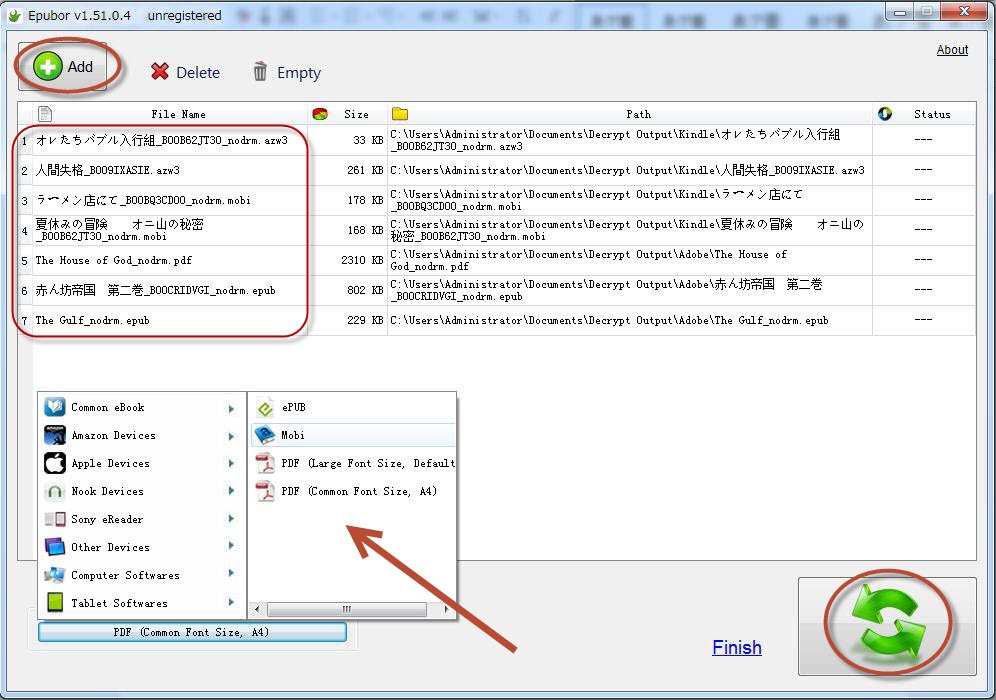Image resolution: width=996 pixels, height=700 pixels.
Task: Expand the Common eBook submenu arrow
Action: coord(231,408)
